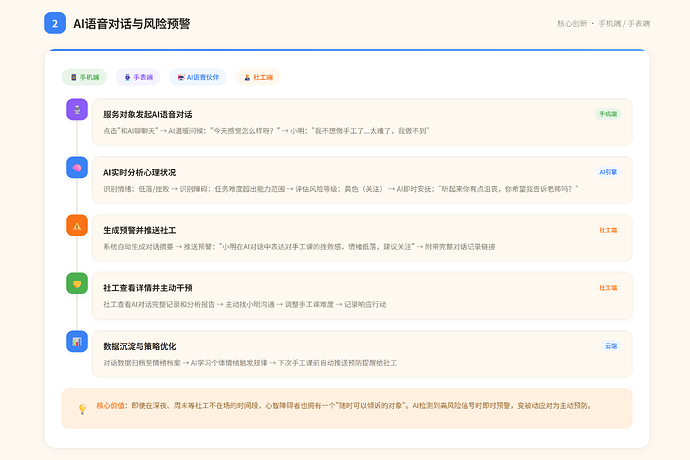Click the description starting 对话数据归档至情绪档案
Screen dimensions: 690x460
tap(250, 363)
